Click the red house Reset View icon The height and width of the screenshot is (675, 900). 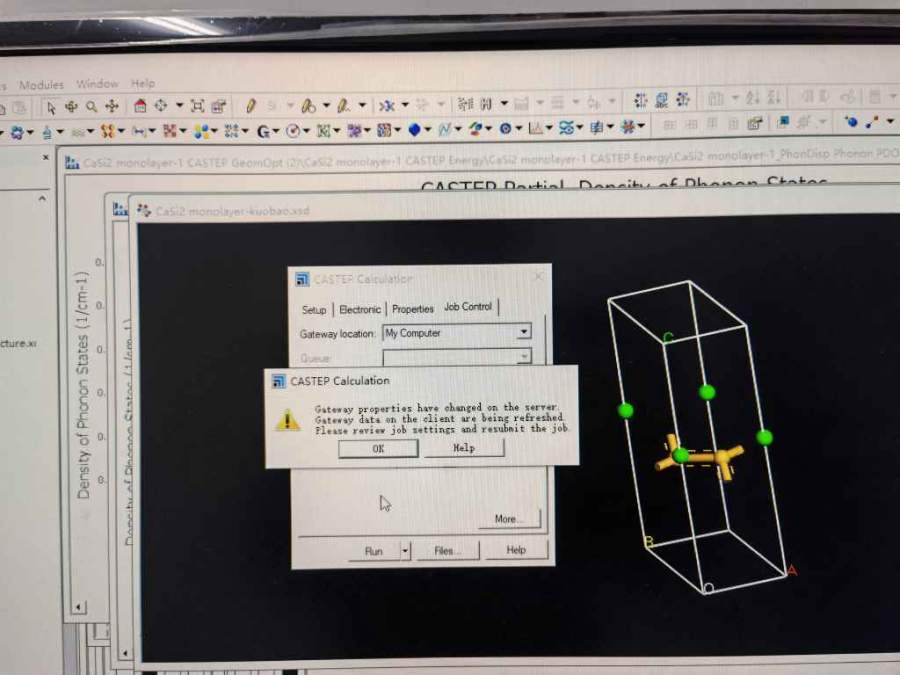[x=140, y=106]
